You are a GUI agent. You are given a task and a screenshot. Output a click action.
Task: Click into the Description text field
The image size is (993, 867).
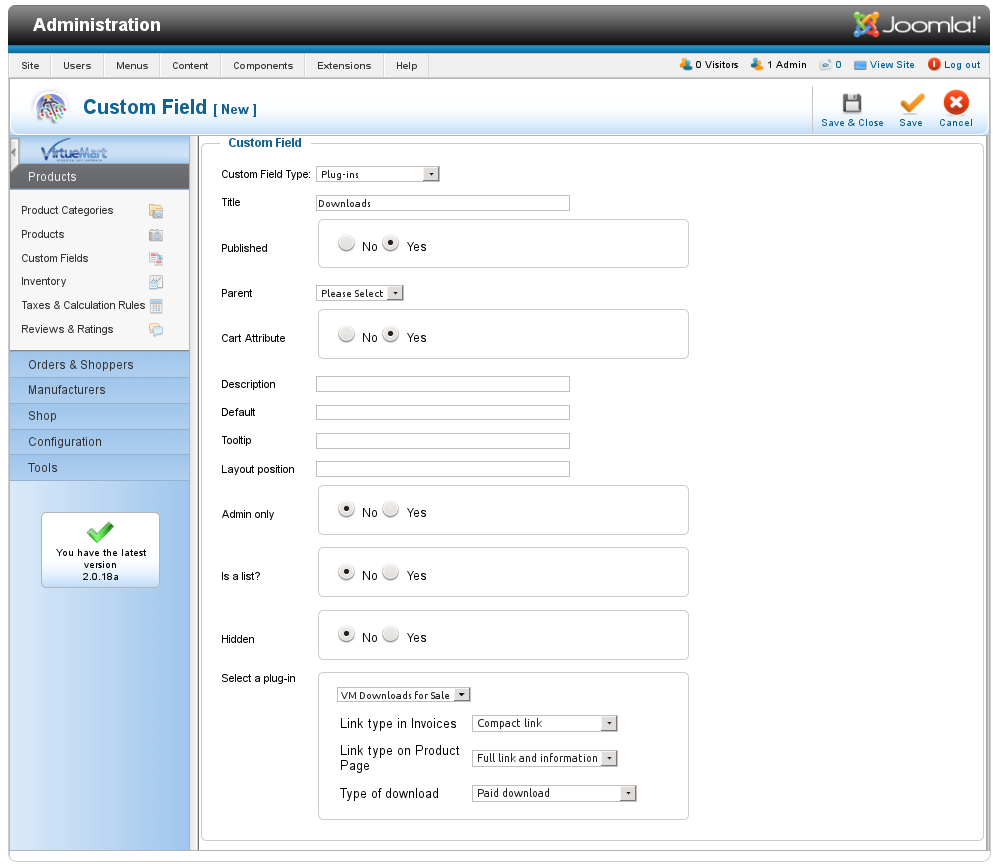pos(442,384)
